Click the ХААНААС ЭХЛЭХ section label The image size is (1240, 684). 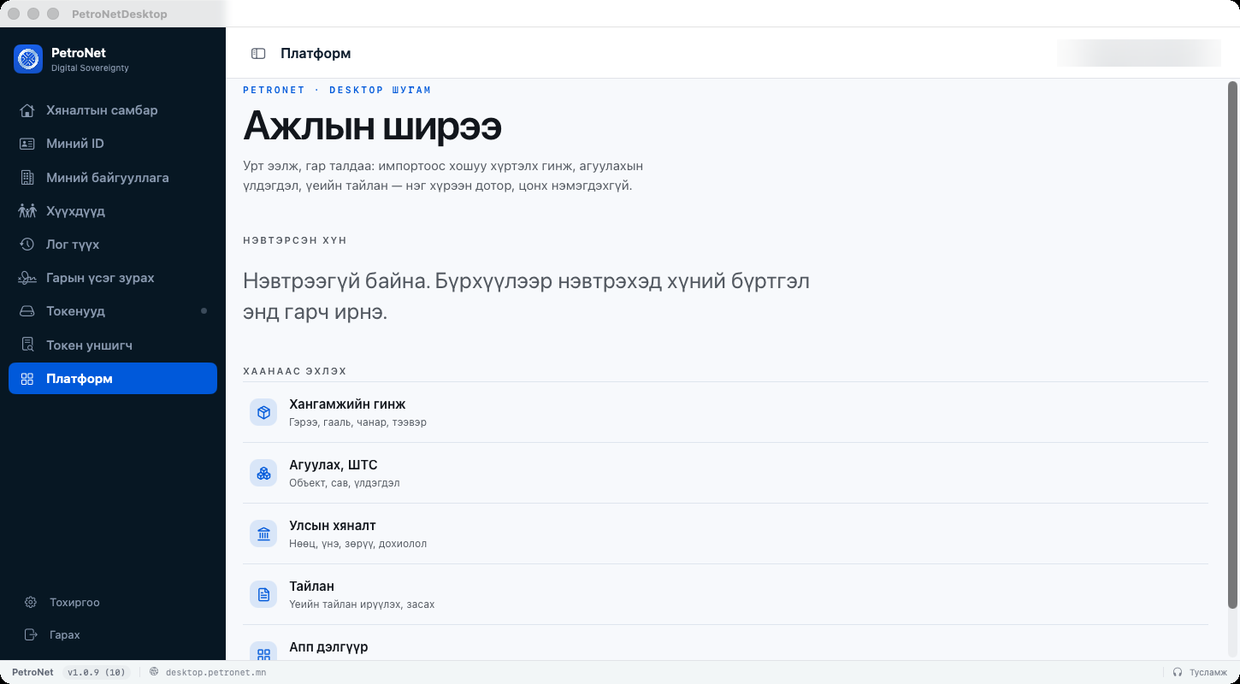[295, 371]
